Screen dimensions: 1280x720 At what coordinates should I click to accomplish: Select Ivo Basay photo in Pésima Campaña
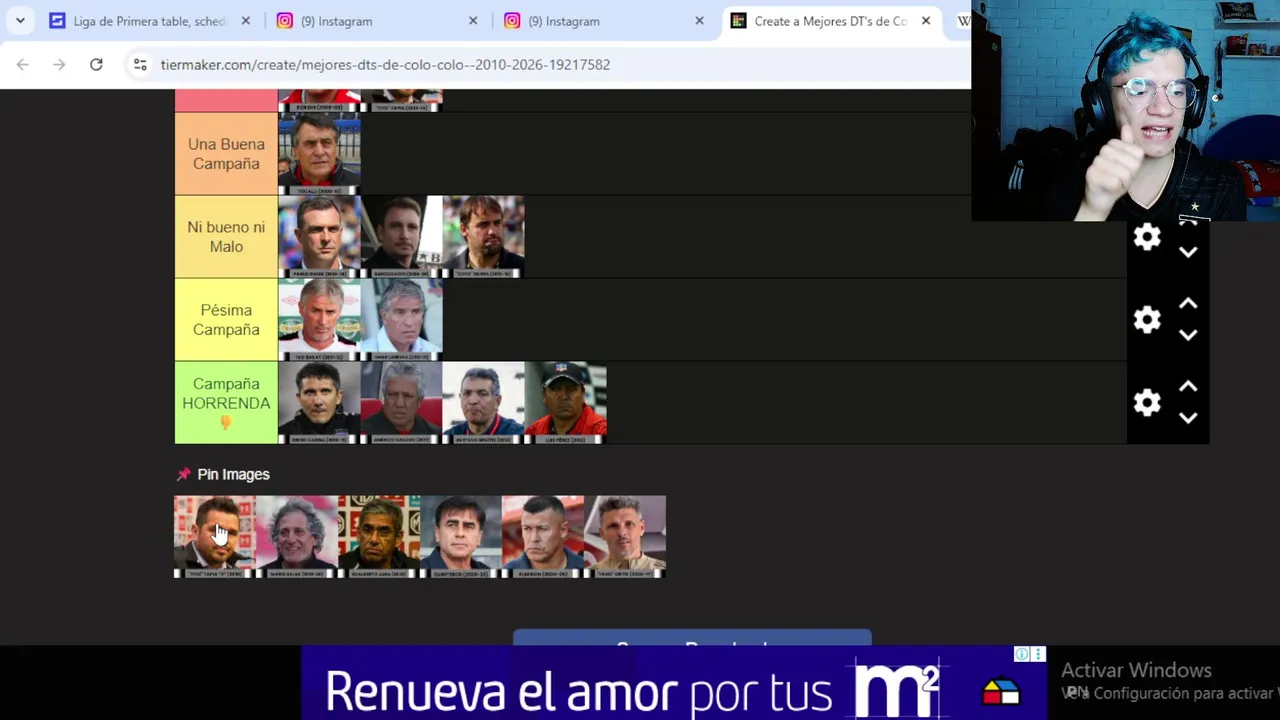pyautogui.click(x=319, y=320)
